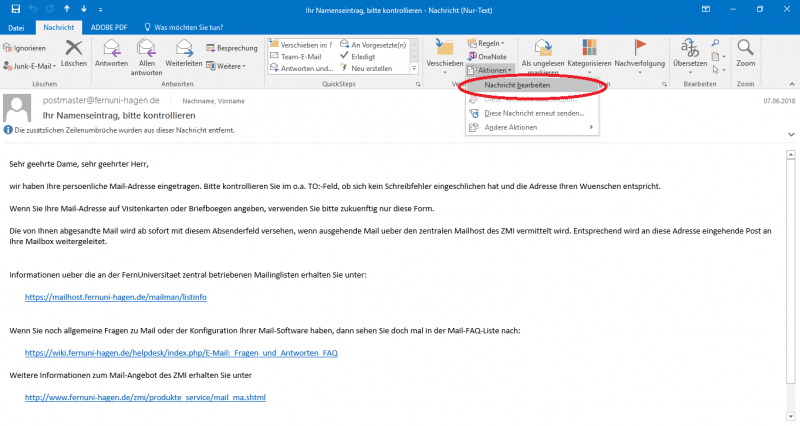The width and height of the screenshot is (800, 426).
Task: Open the Übersetzen translate dropdown
Action: [690, 57]
